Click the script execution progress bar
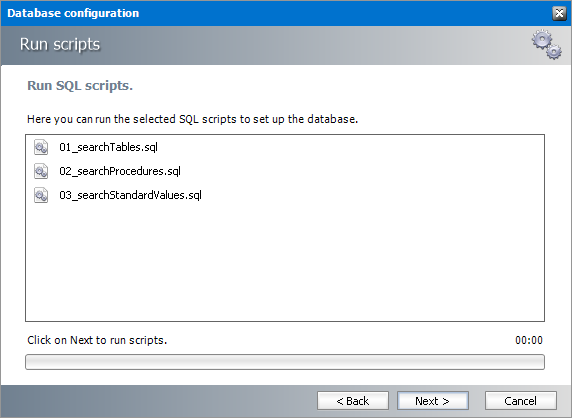 click(285, 362)
